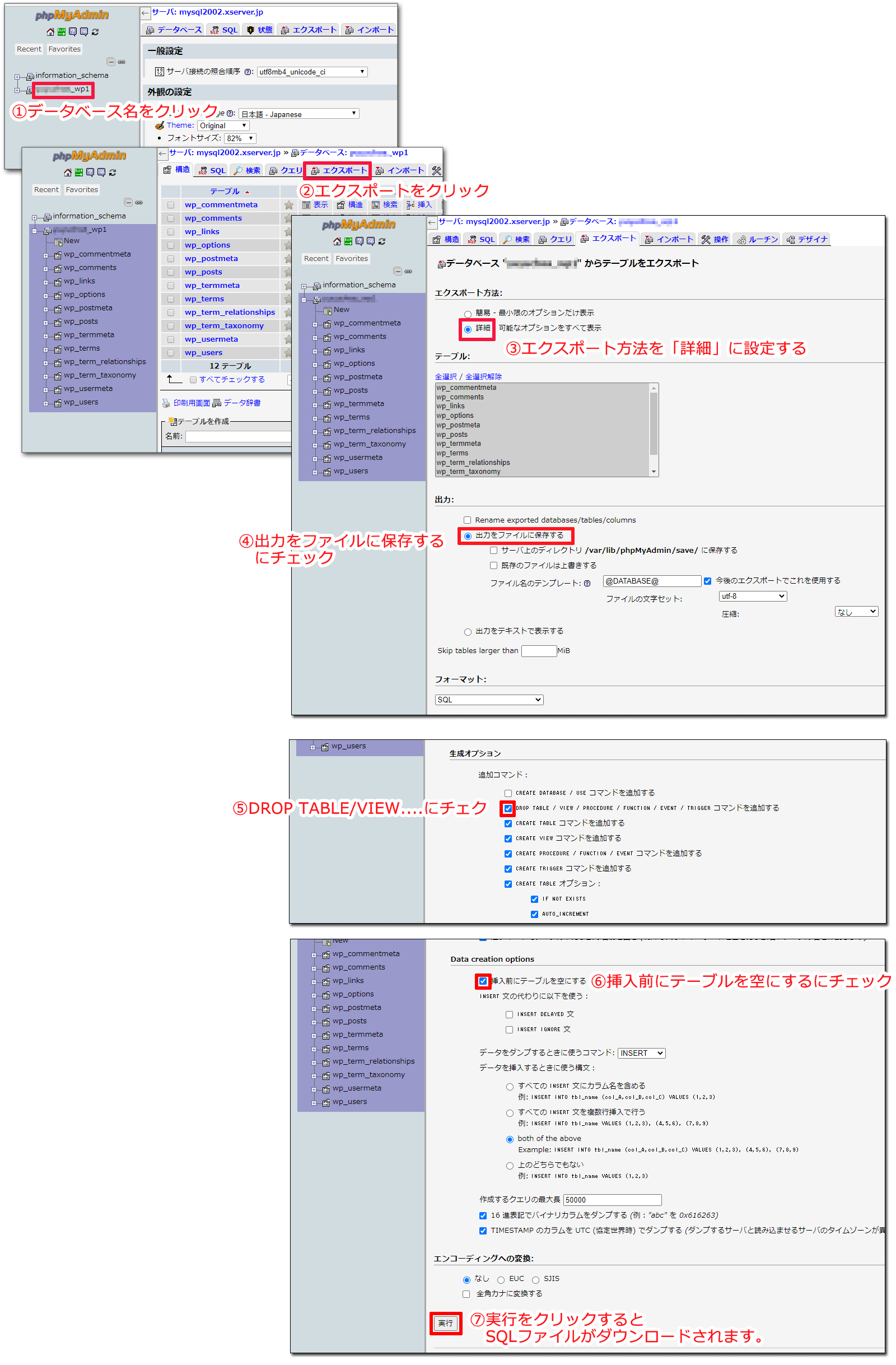Open the Theme Original dropdown
This screenshot has height=1365, width=896.
223,126
